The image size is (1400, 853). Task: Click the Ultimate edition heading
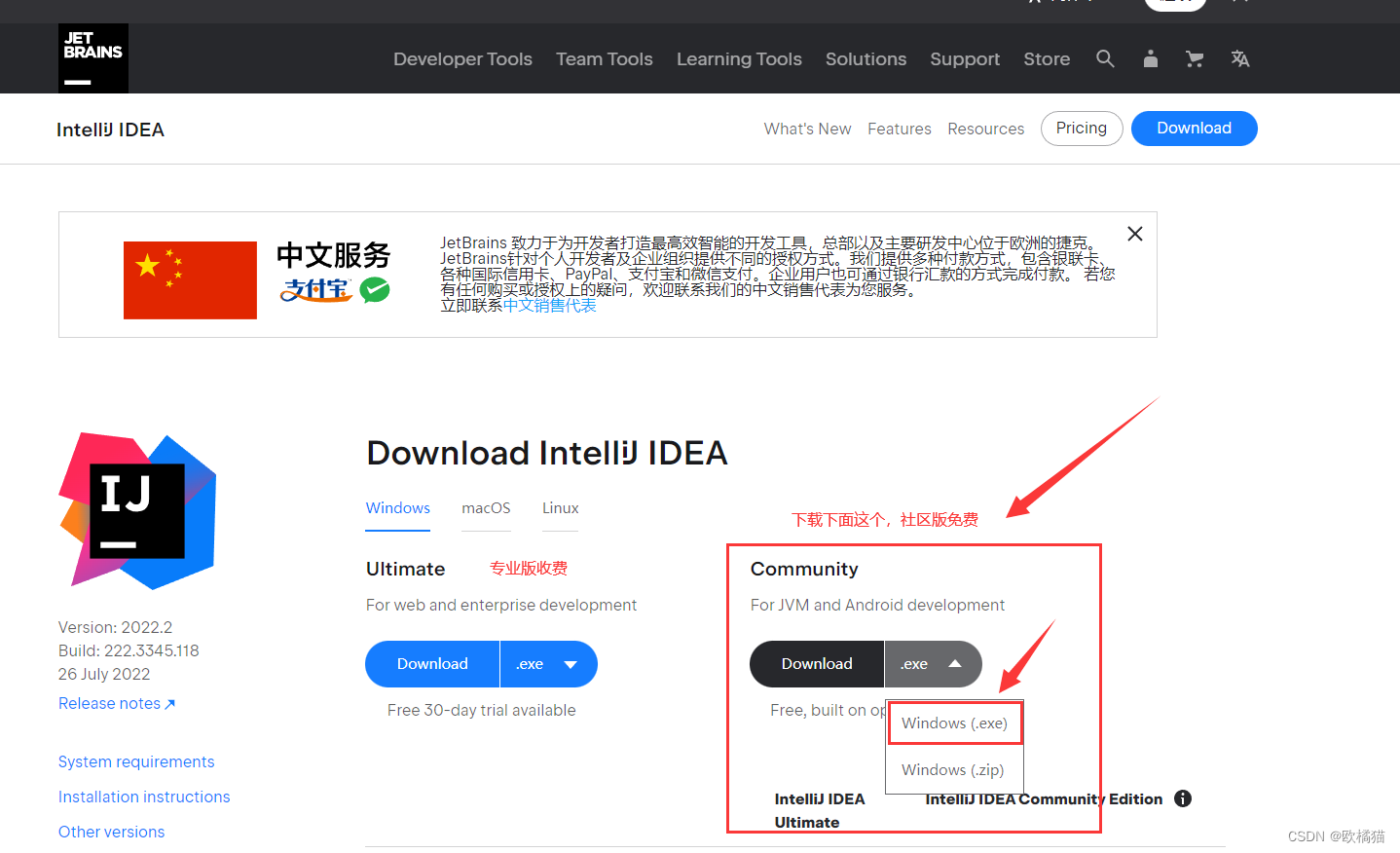point(405,569)
